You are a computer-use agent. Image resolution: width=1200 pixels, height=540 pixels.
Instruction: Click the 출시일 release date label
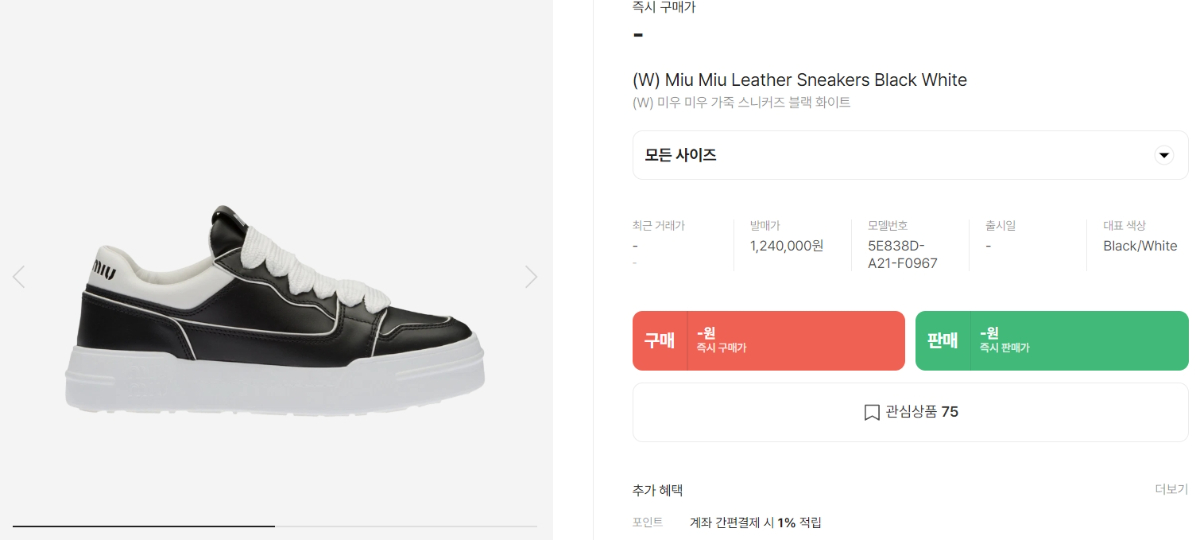point(1000,226)
